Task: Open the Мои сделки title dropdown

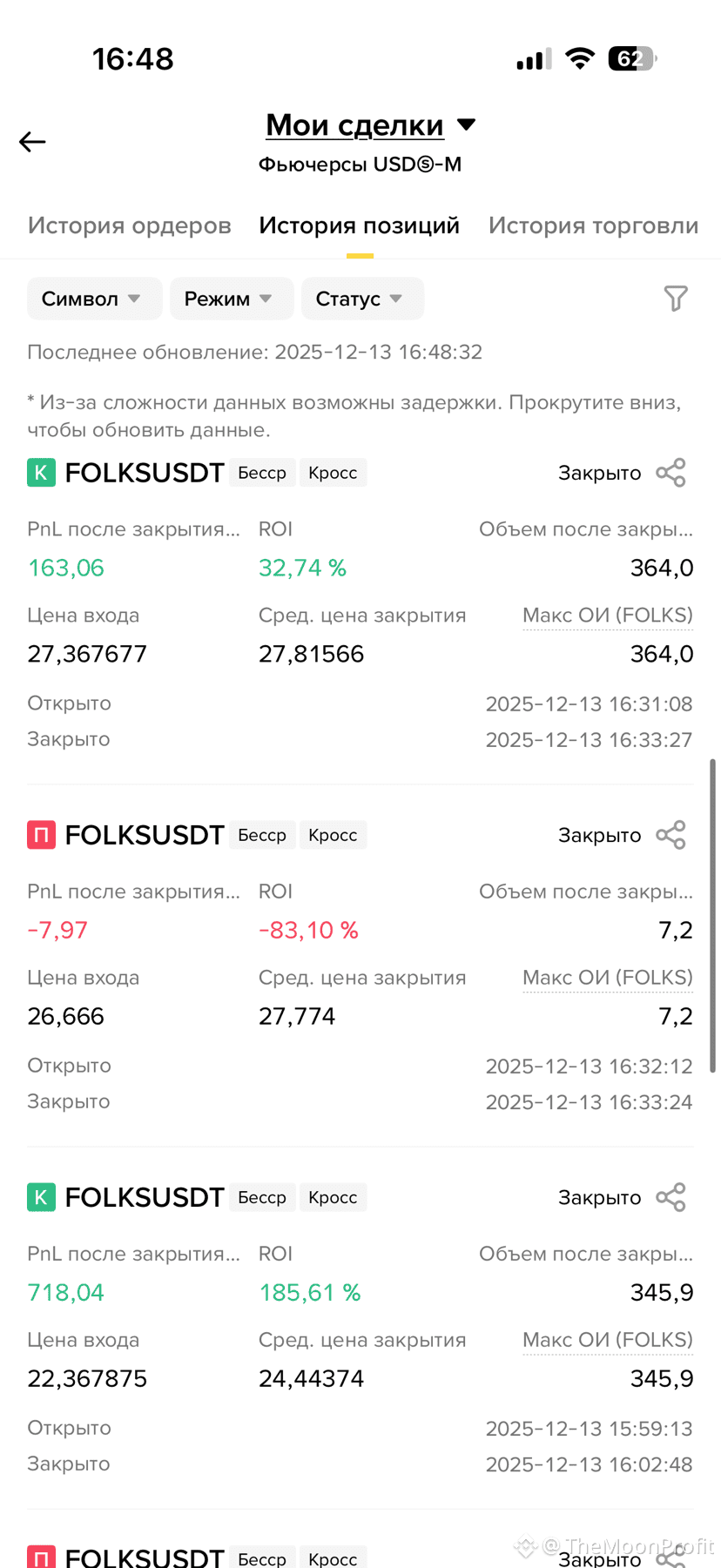Action: (371, 124)
